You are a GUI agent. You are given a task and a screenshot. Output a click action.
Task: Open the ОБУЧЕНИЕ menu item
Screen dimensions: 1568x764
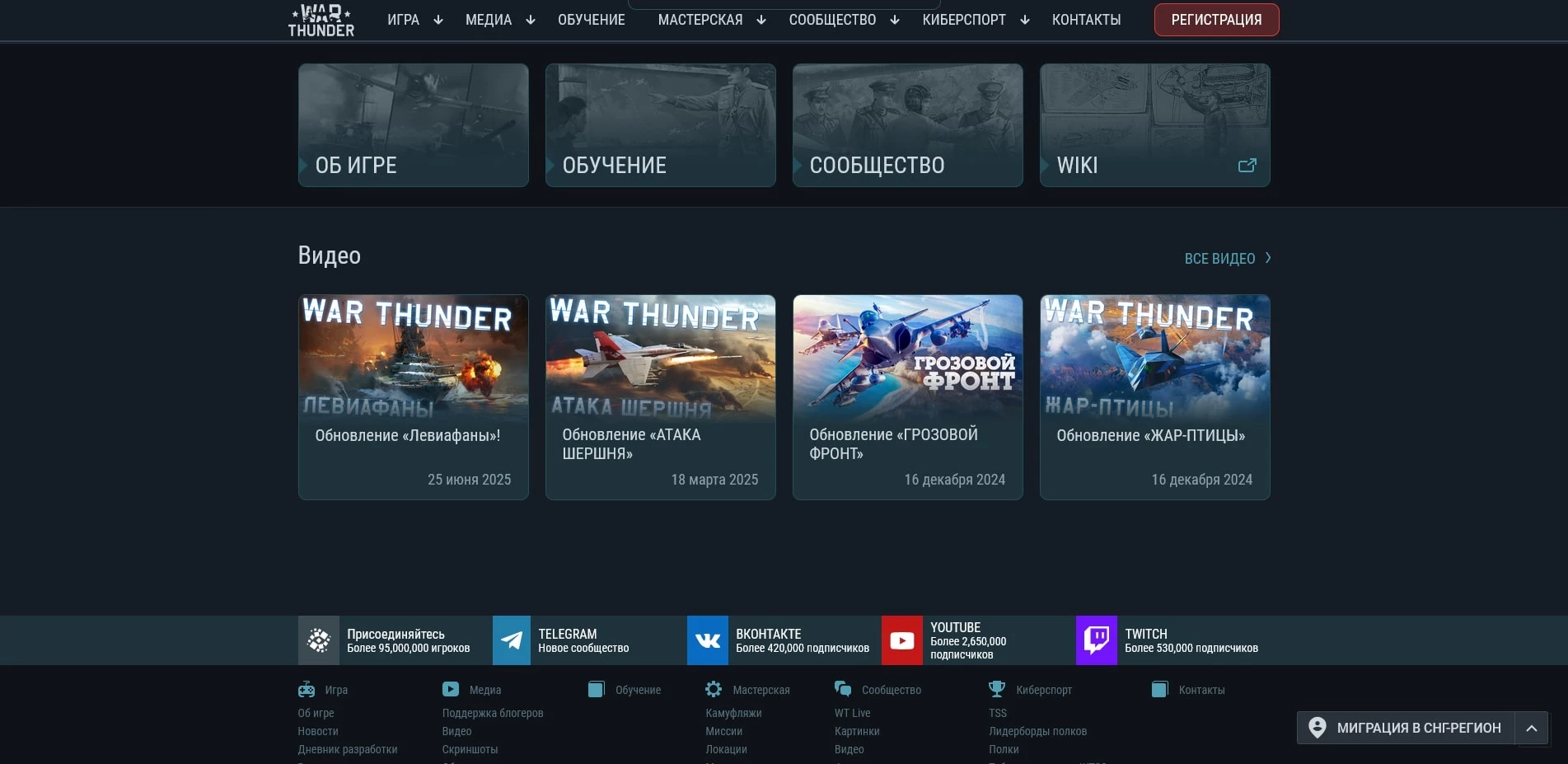click(x=591, y=19)
